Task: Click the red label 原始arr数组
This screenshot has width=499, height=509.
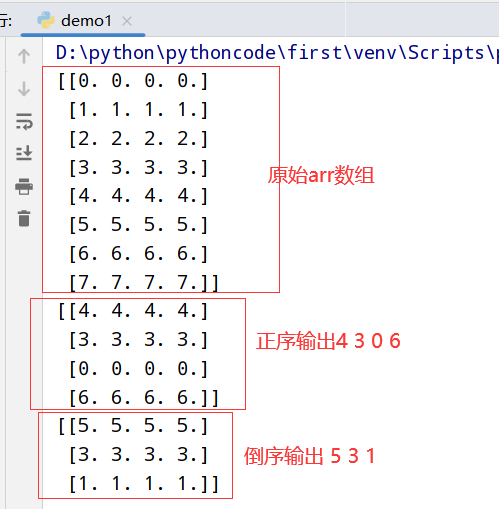Action: coord(321,175)
